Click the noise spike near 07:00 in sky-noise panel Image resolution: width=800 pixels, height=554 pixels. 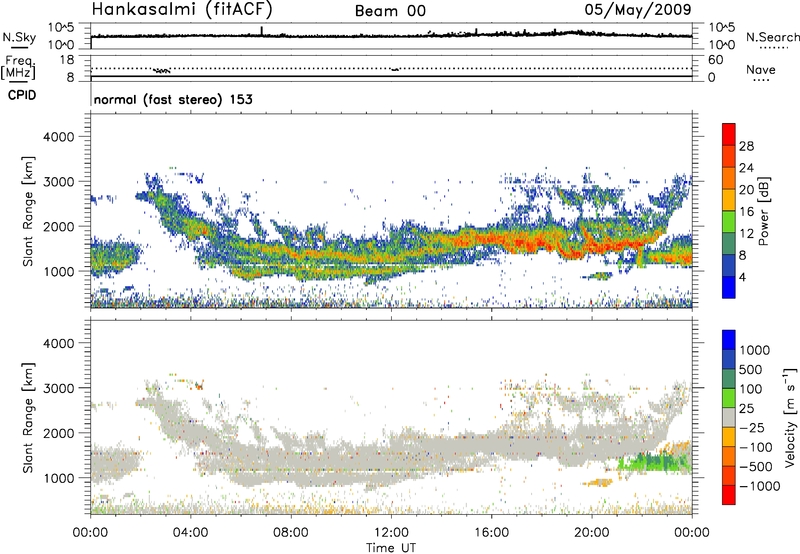(262, 31)
